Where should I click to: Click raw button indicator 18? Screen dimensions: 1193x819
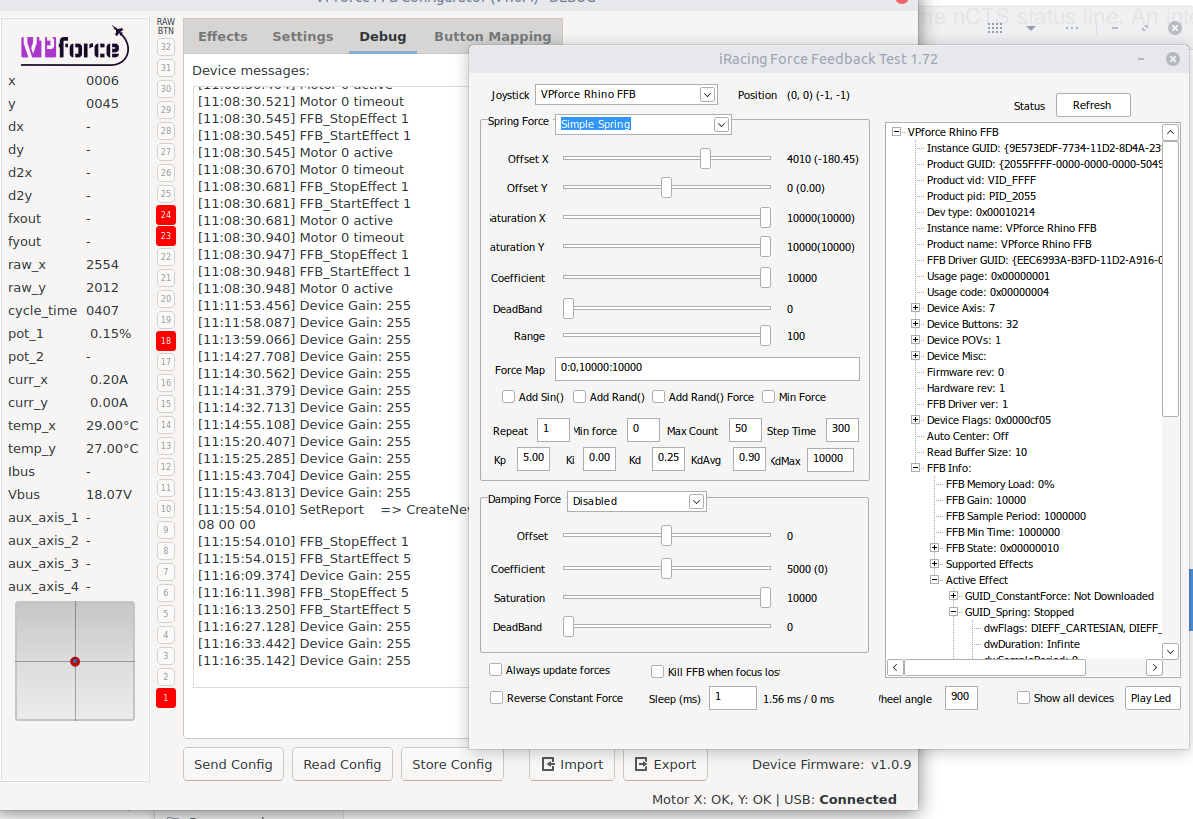[x=166, y=340]
